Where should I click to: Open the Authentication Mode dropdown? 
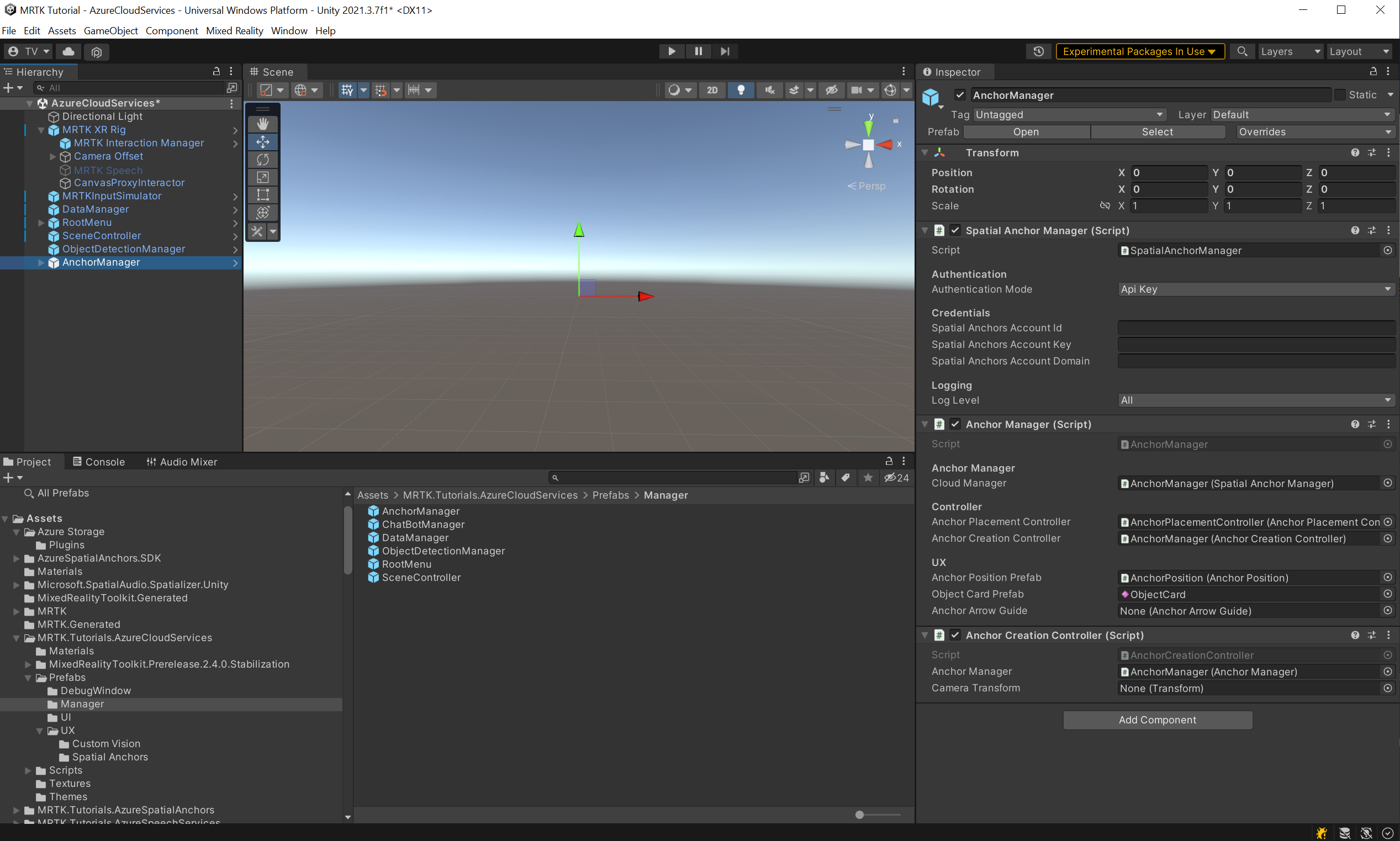click(1254, 289)
